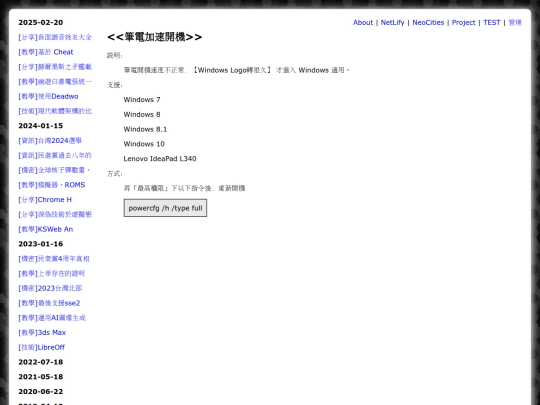Image resolution: width=540 pixels, height=405 pixels.
Task: Open the [教學]3ds Max article link
Action: [x=42, y=333]
